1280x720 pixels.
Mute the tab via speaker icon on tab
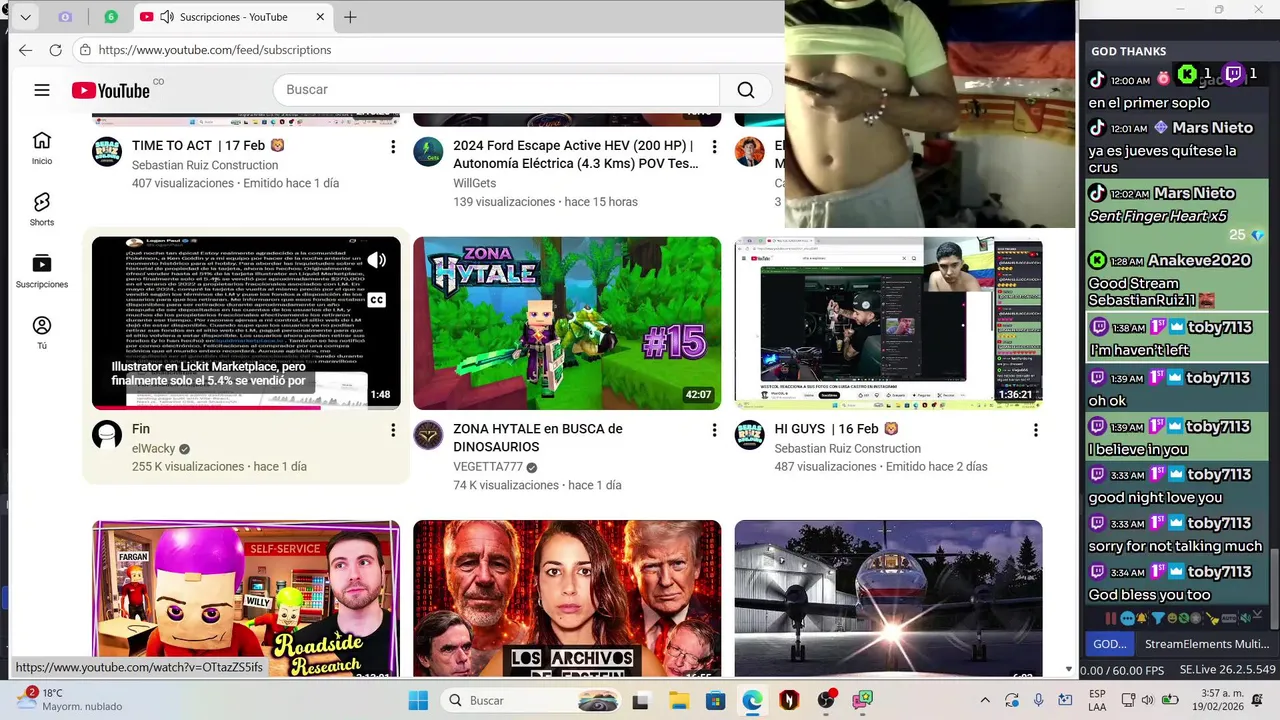[x=167, y=17]
